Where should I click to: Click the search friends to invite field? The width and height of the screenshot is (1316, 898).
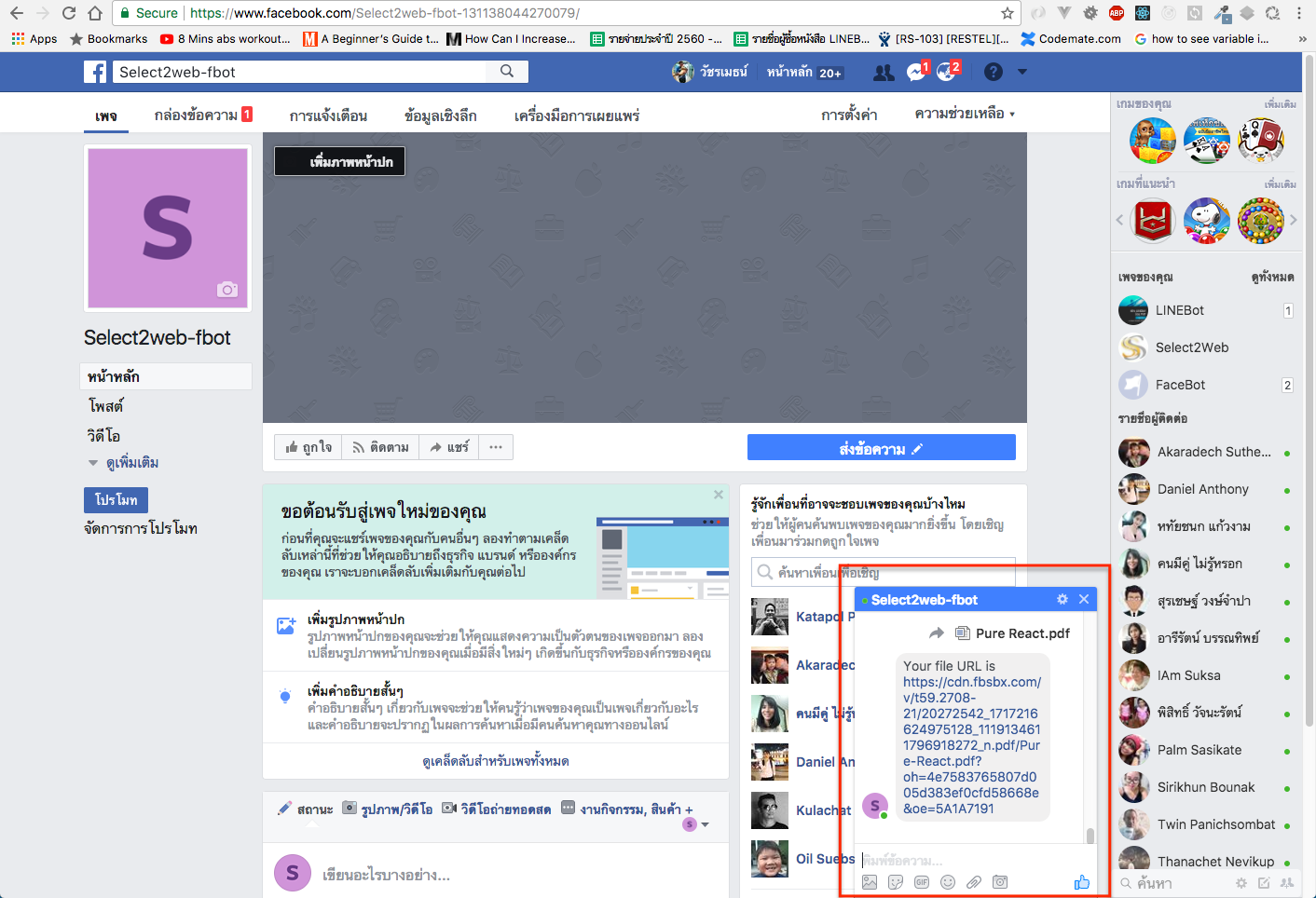(883, 572)
